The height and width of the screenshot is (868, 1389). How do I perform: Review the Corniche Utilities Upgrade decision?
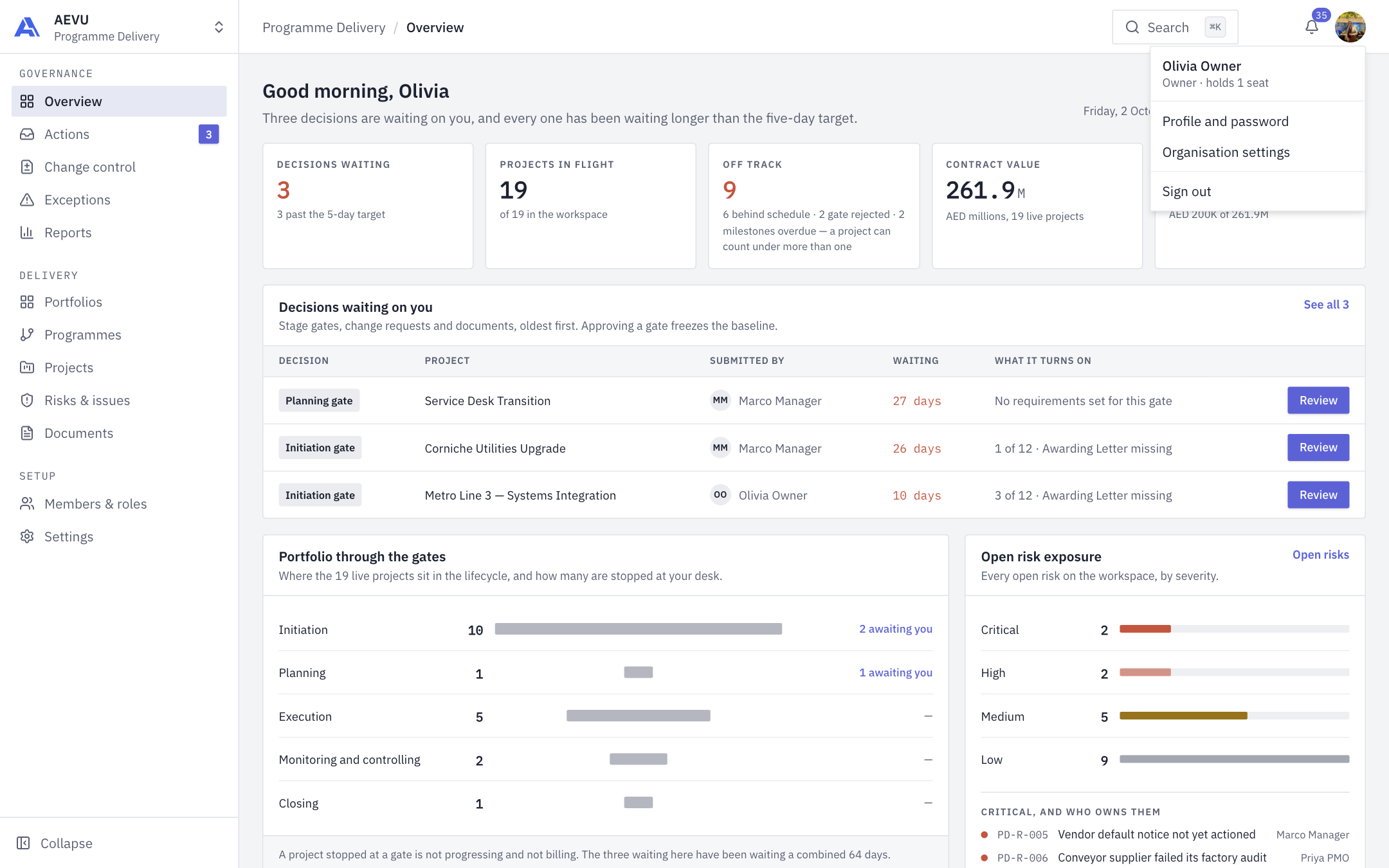click(x=1318, y=448)
